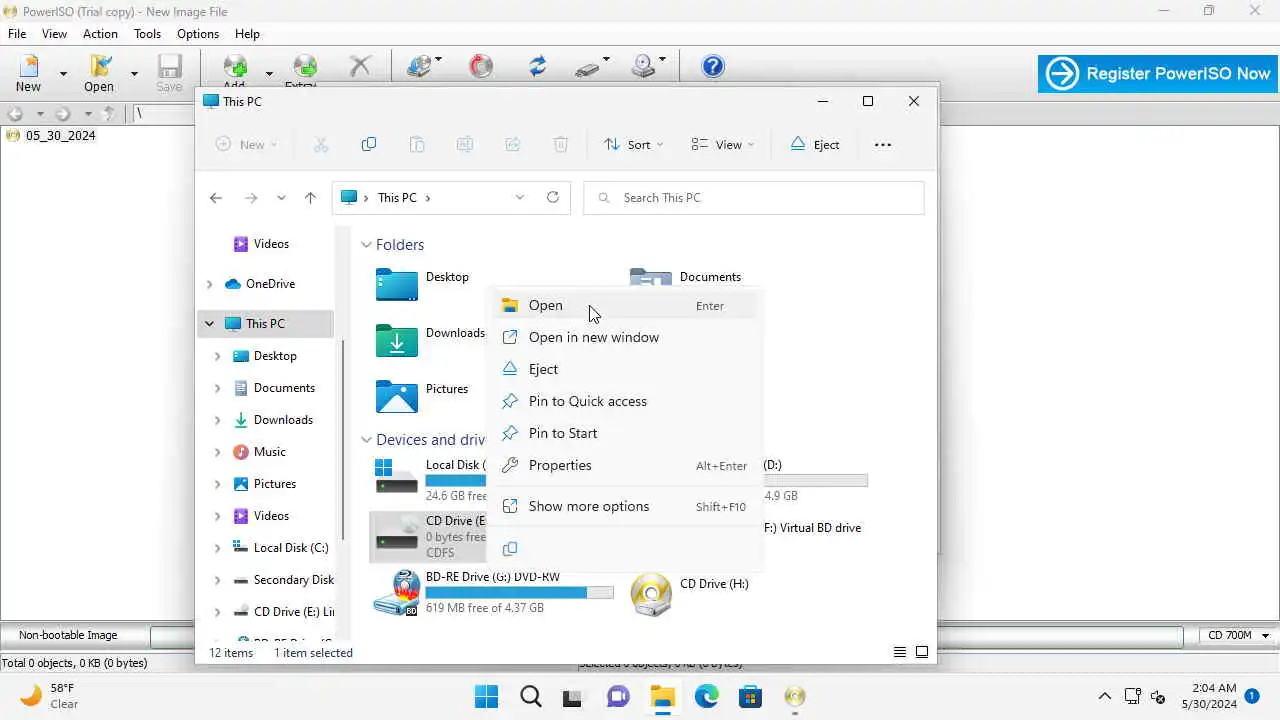Open the File menu in PowerISO

17,33
